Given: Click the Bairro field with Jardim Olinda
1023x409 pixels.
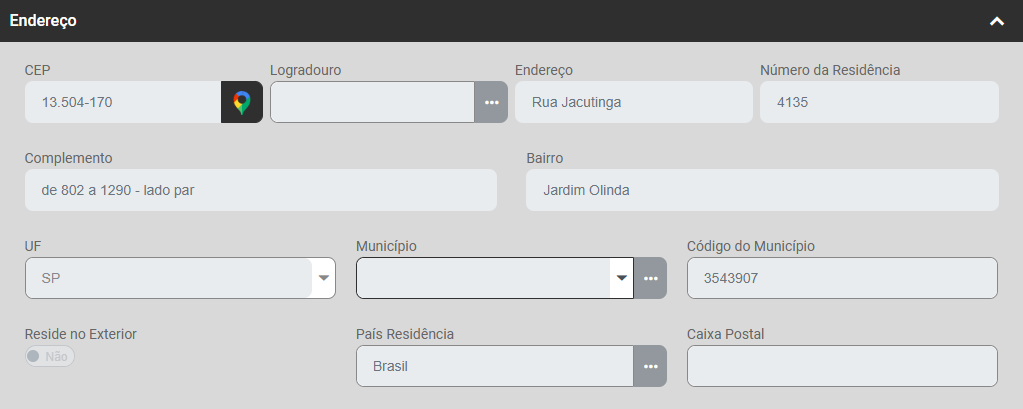Looking at the screenshot, I should (x=761, y=190).
